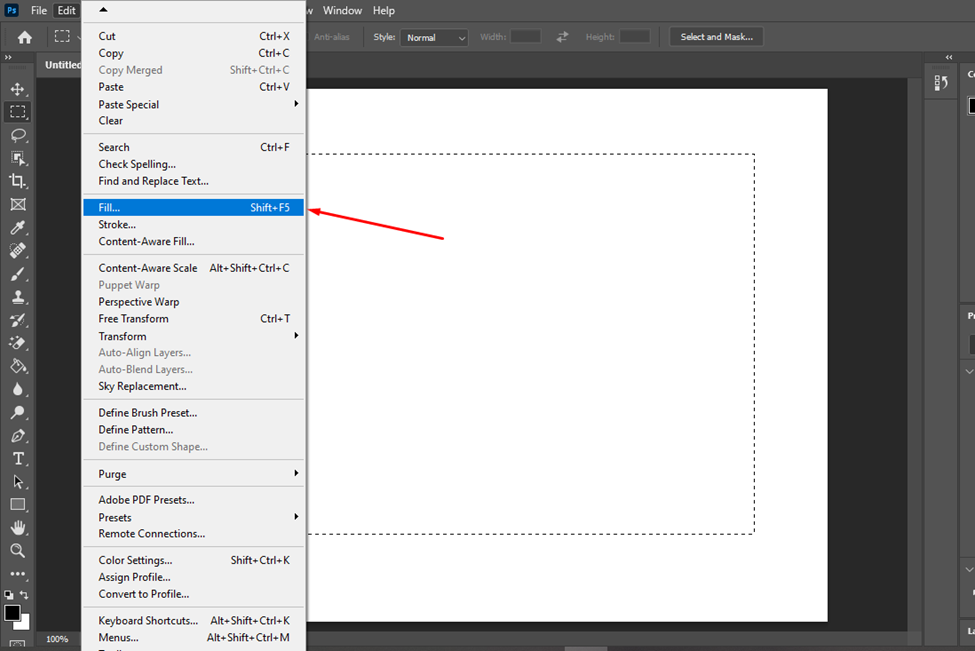Click the menu scroll-up arrow at top

pyautogui.click(x=103, y=9)
